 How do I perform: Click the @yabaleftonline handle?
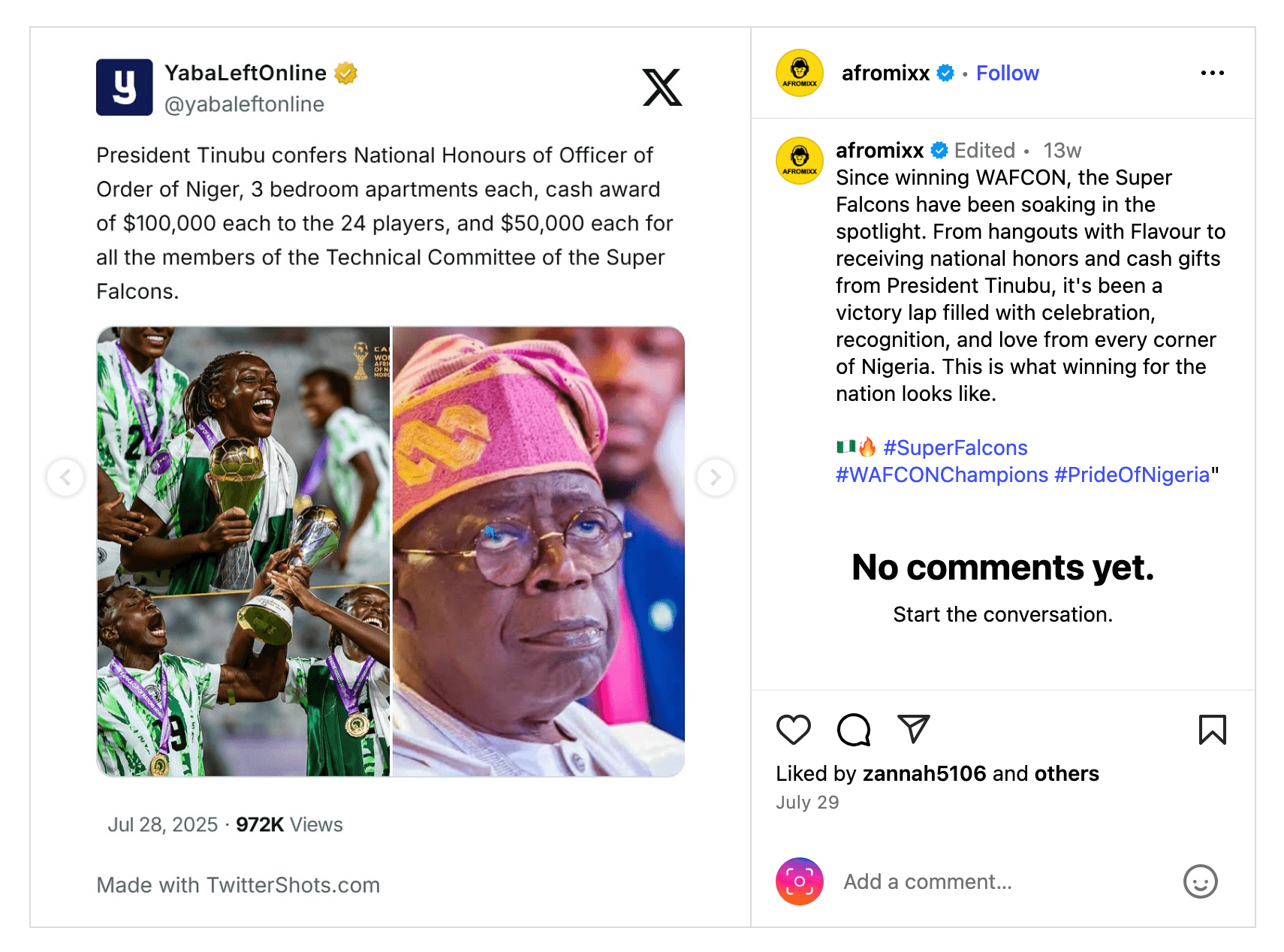[244, 104]
